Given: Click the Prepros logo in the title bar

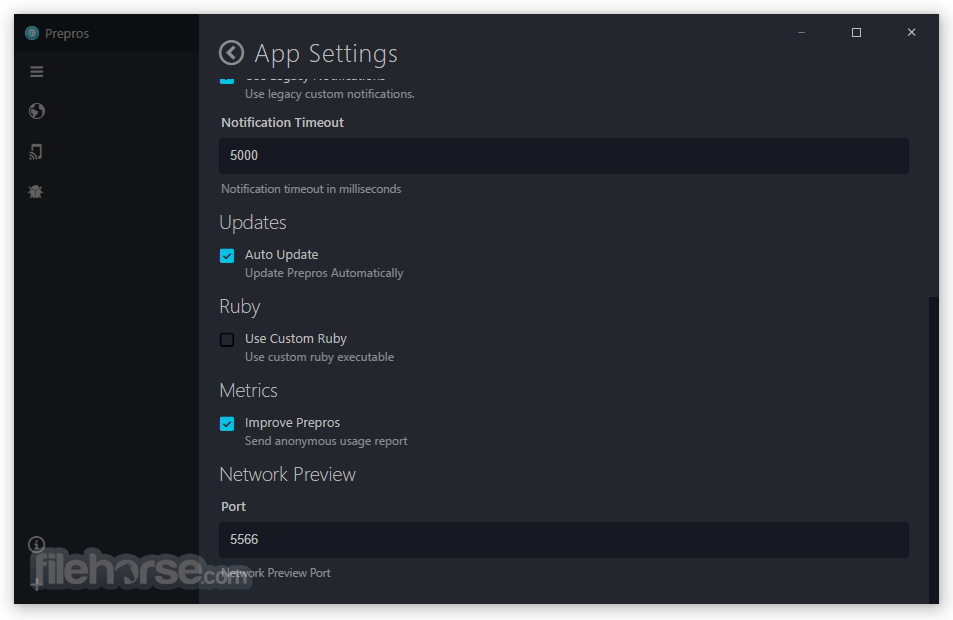Looking at the screenshot, I should click(32, 33).
